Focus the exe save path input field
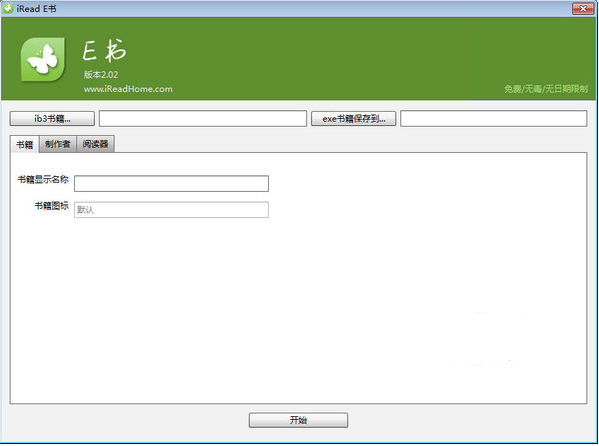The image size is (599, 446). click(494, 118)
